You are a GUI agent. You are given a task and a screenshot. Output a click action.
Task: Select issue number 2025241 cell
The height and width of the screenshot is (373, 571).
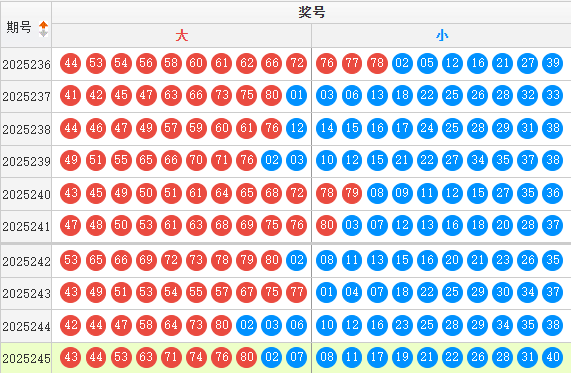pyautogui.click(x=26, y=226)
